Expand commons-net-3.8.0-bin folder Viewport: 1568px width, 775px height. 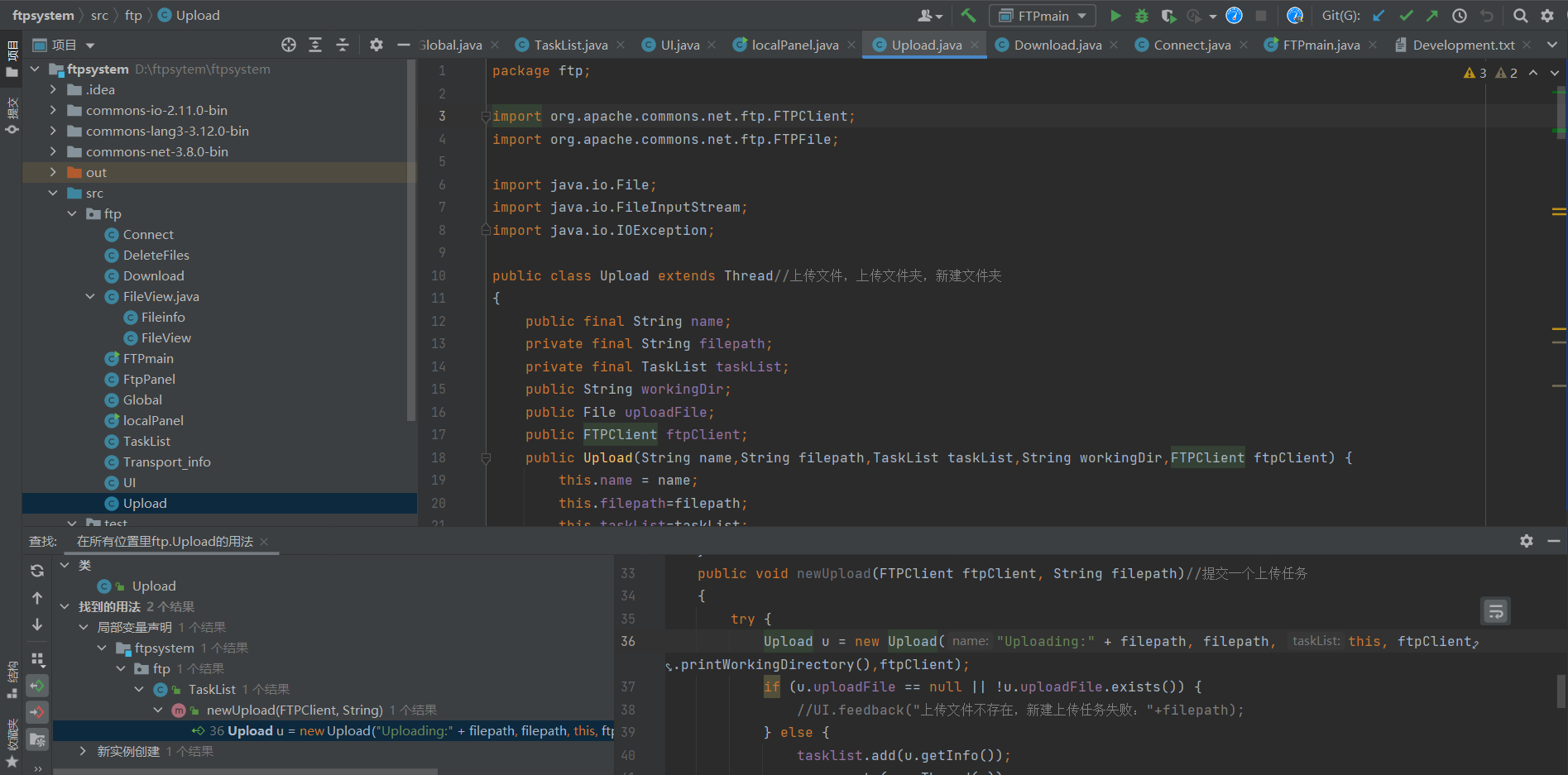[53, 151]
